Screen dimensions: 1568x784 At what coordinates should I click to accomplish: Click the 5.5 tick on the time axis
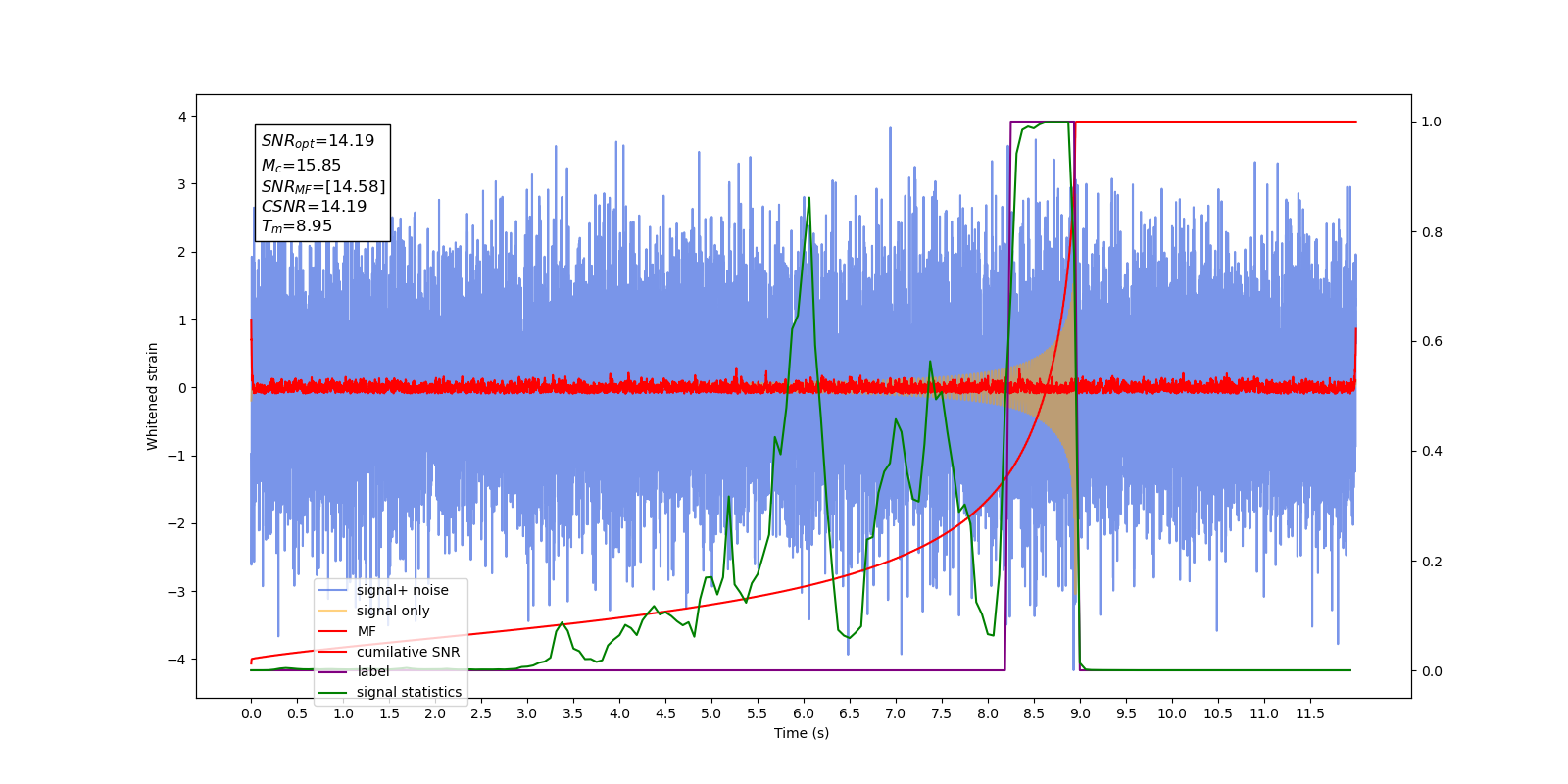[x=758, y=713]
